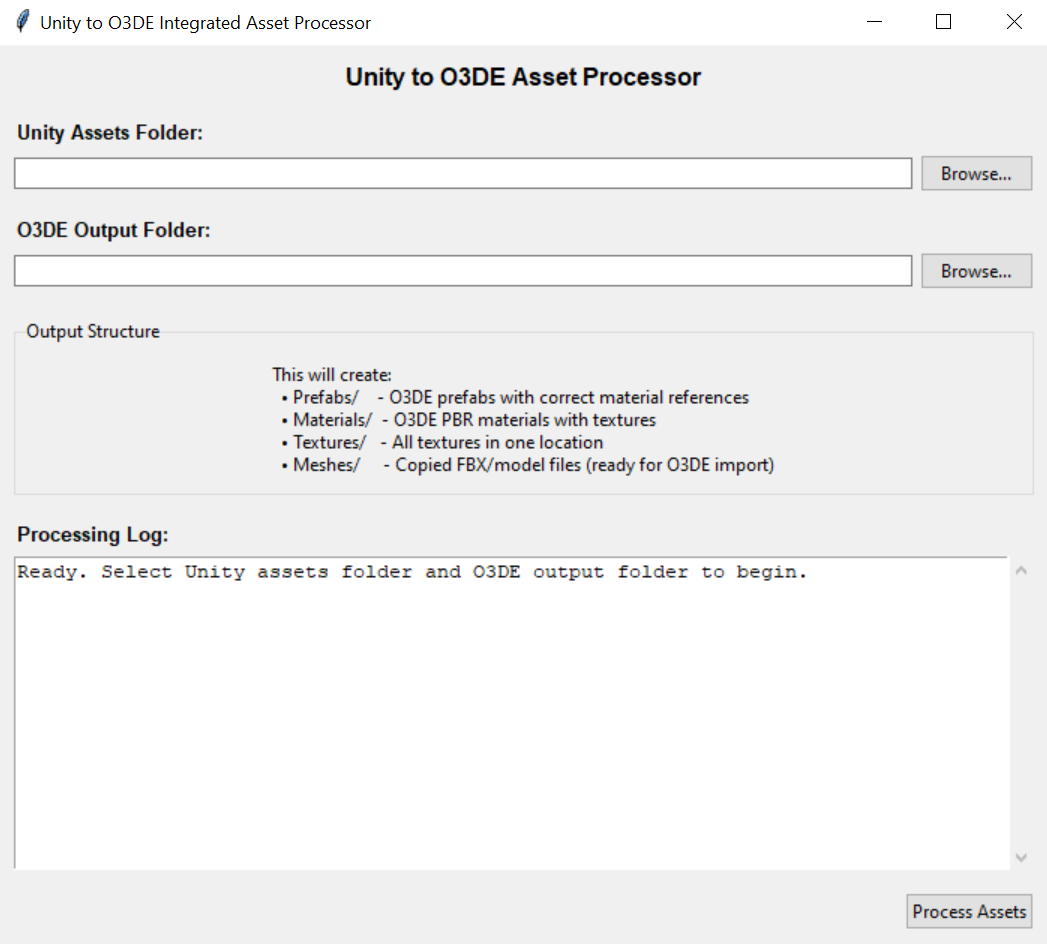
Task: Click the 'O3DE Output Folder:' label
Action: [x=114, y=230]
